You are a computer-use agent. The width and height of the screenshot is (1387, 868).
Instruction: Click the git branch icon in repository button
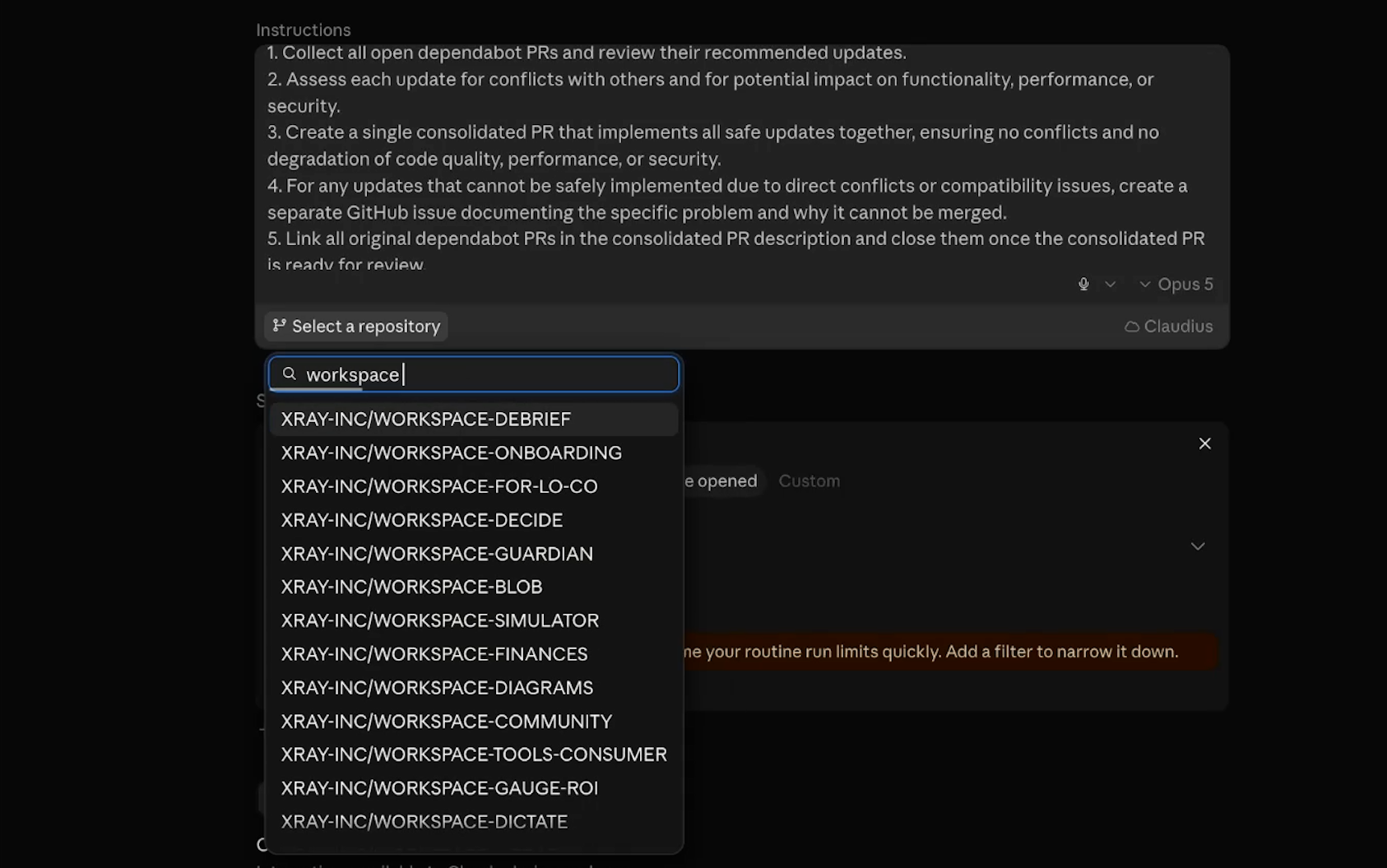pos(280,326)
